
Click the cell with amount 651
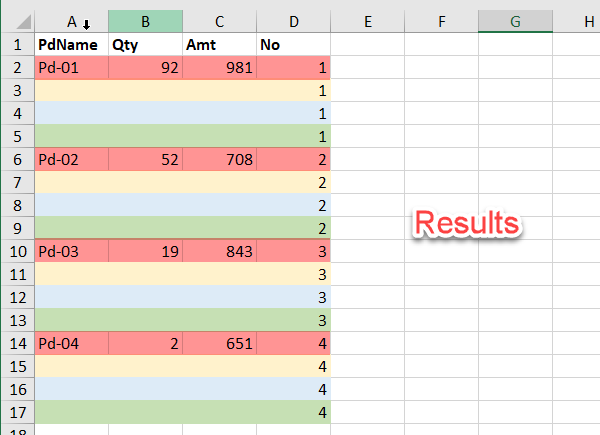pos(219,343)
